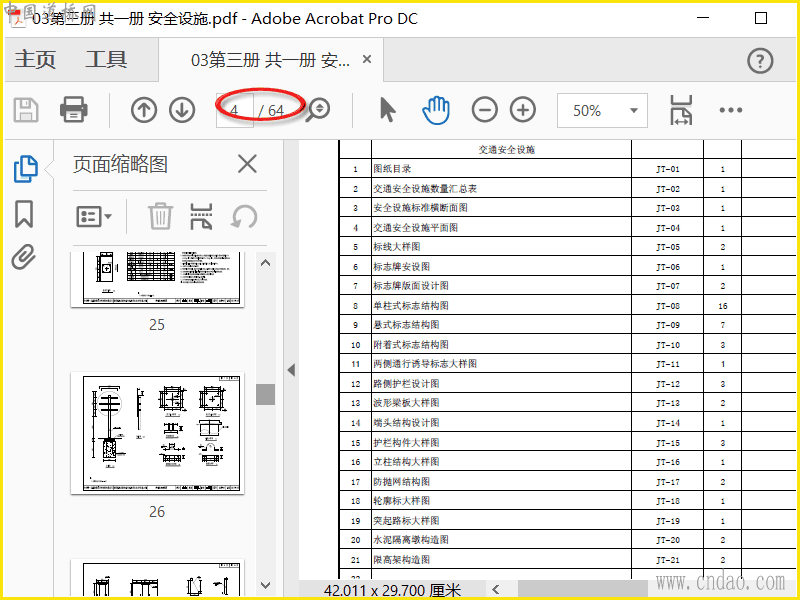Close the 页面缩略图 panel
The image size is (800, 600).
point(247,164)
